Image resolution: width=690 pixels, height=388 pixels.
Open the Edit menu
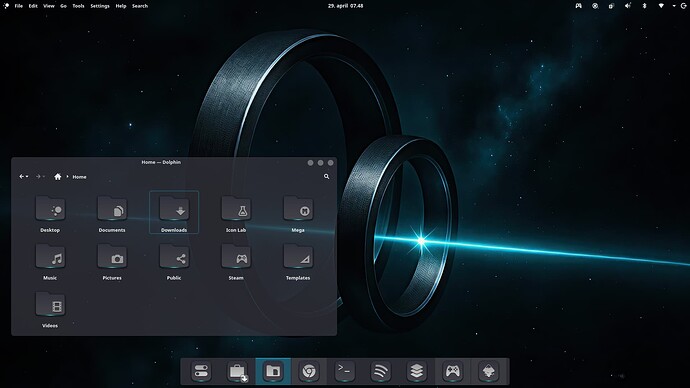click(33, 6)
